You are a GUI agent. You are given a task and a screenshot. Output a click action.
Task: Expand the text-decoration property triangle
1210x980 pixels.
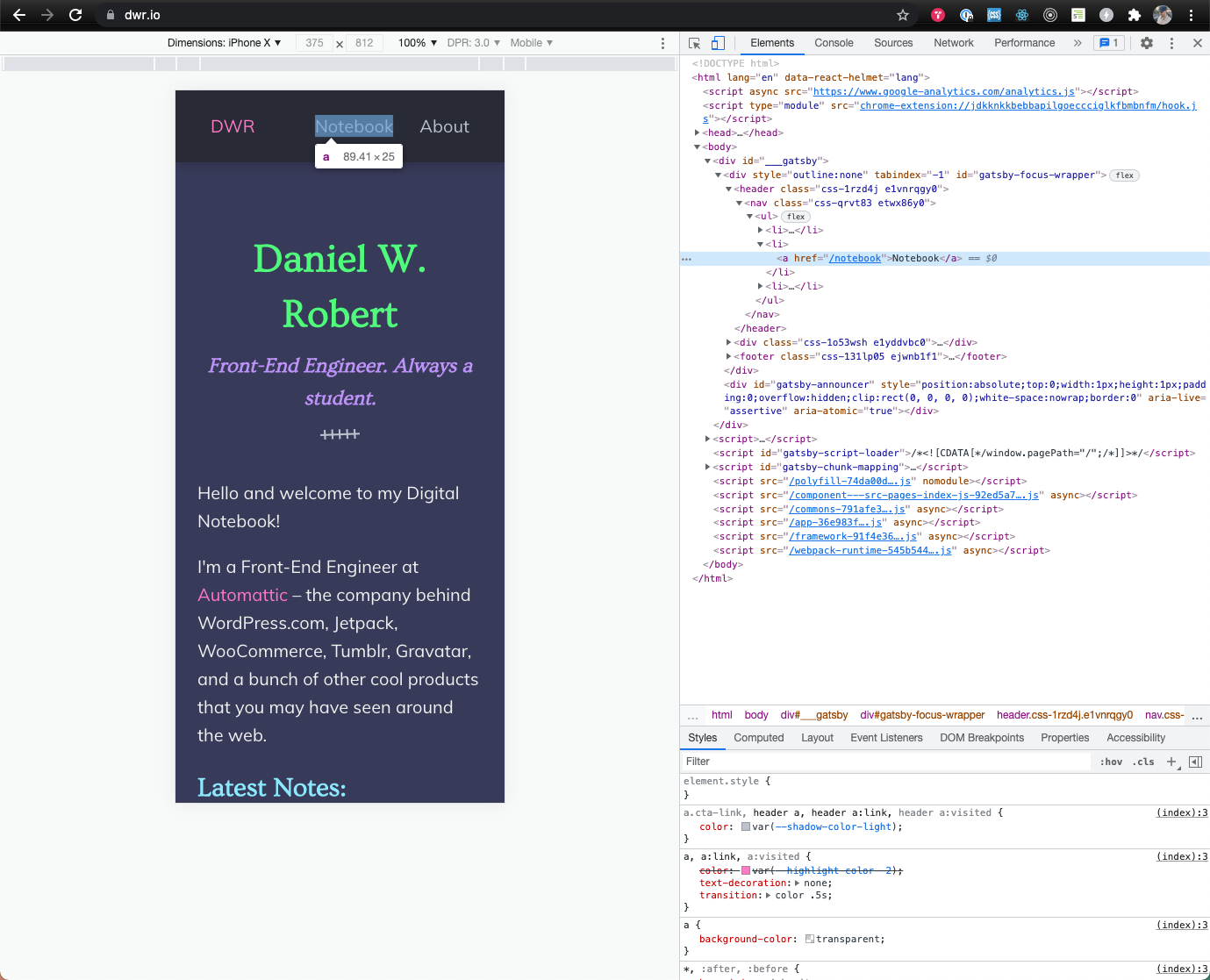(798, 883)
